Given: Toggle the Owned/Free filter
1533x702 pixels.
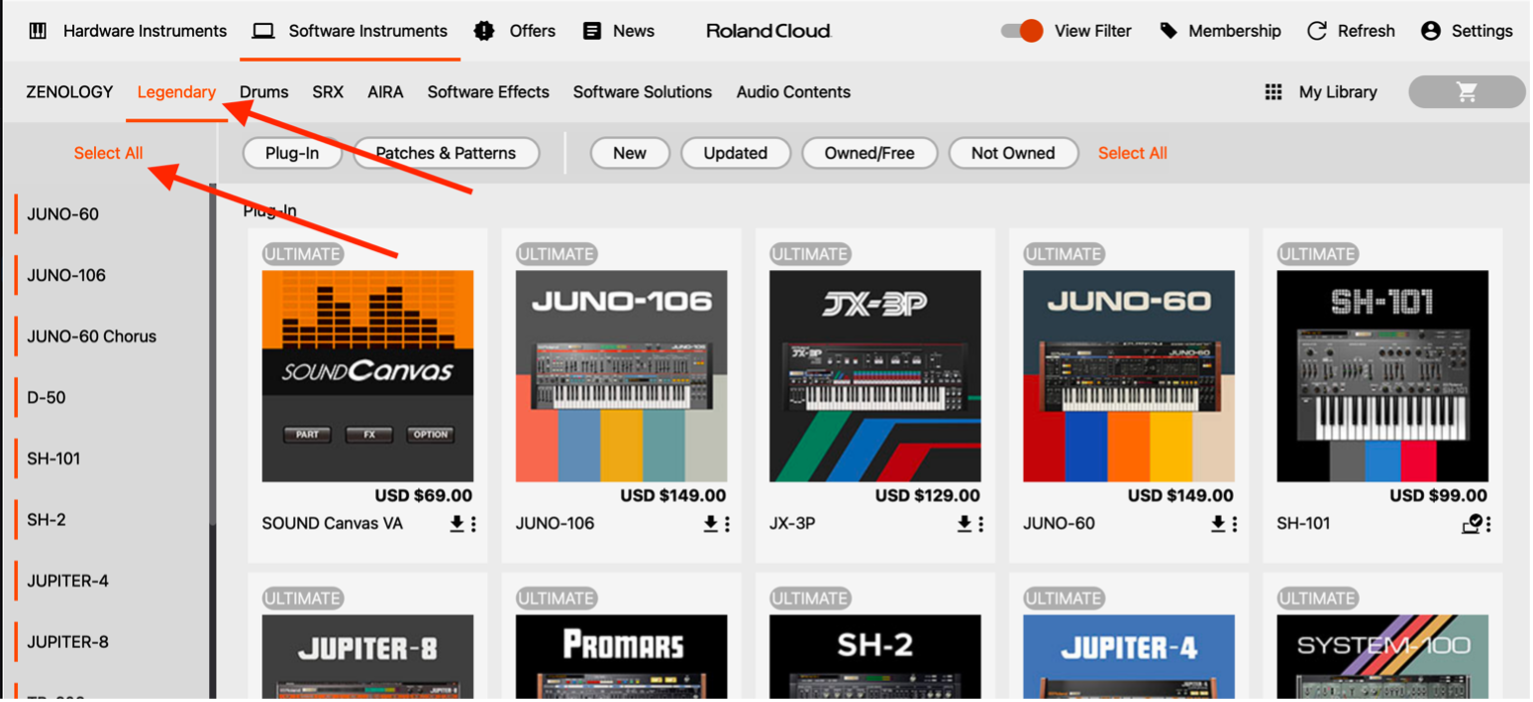Looking at the screenshot, I should [x=869, y=153].
